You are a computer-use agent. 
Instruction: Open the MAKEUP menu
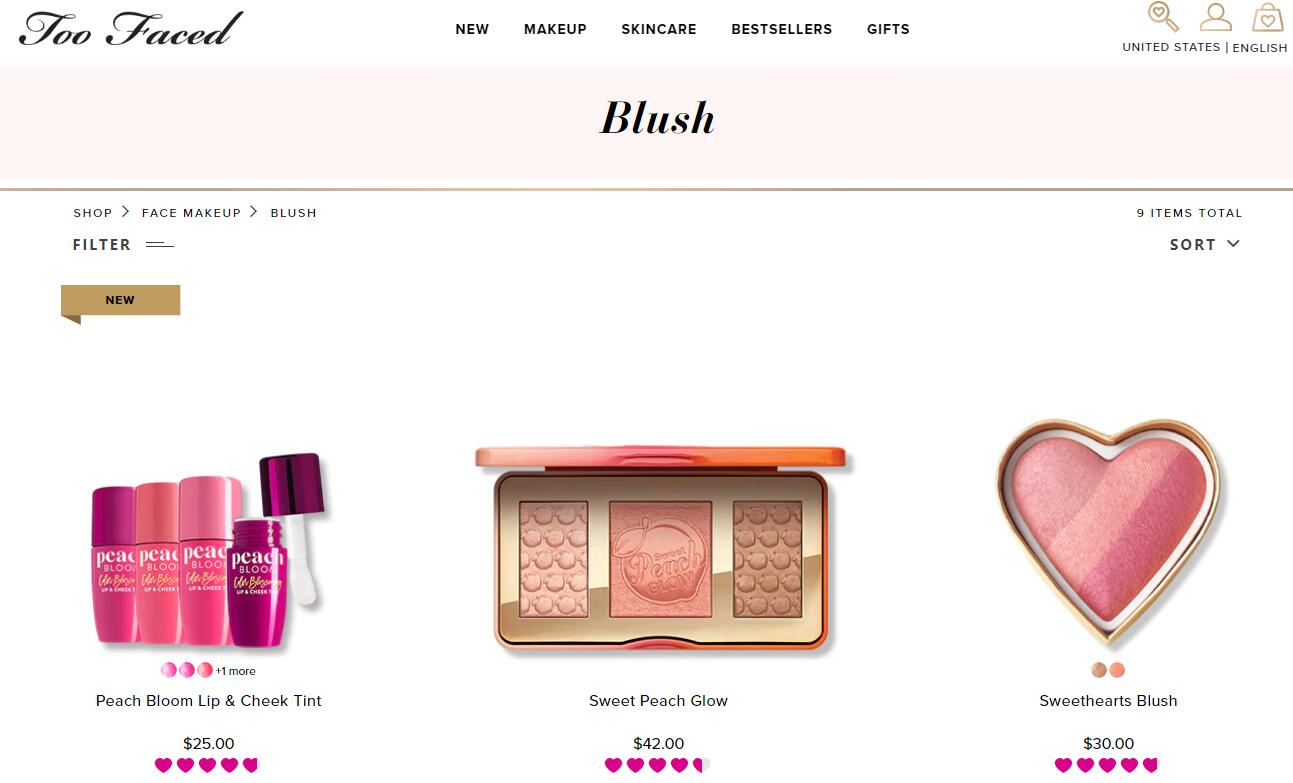555,29
